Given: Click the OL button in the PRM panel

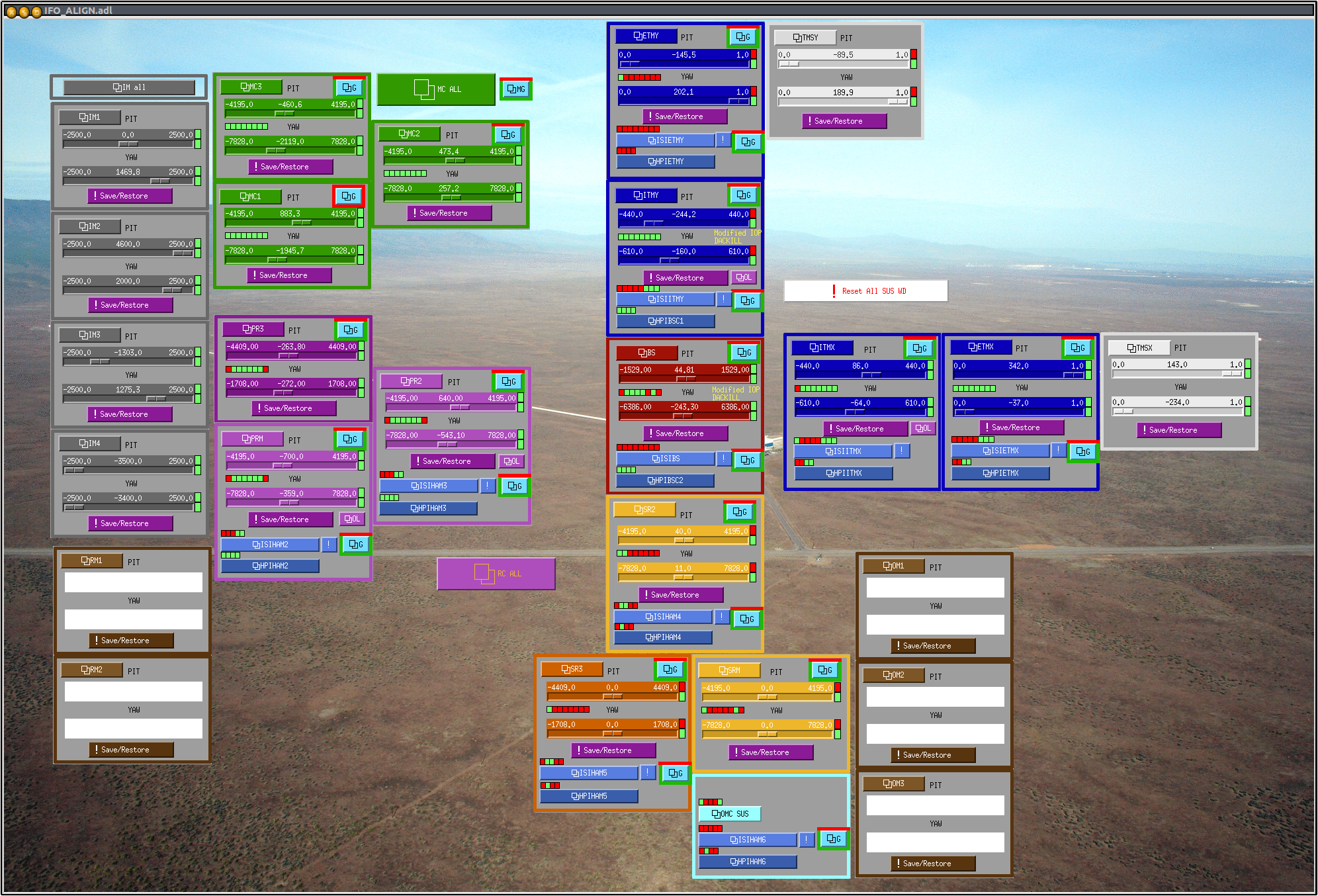Looking at the screenshot, I should 352,519.
